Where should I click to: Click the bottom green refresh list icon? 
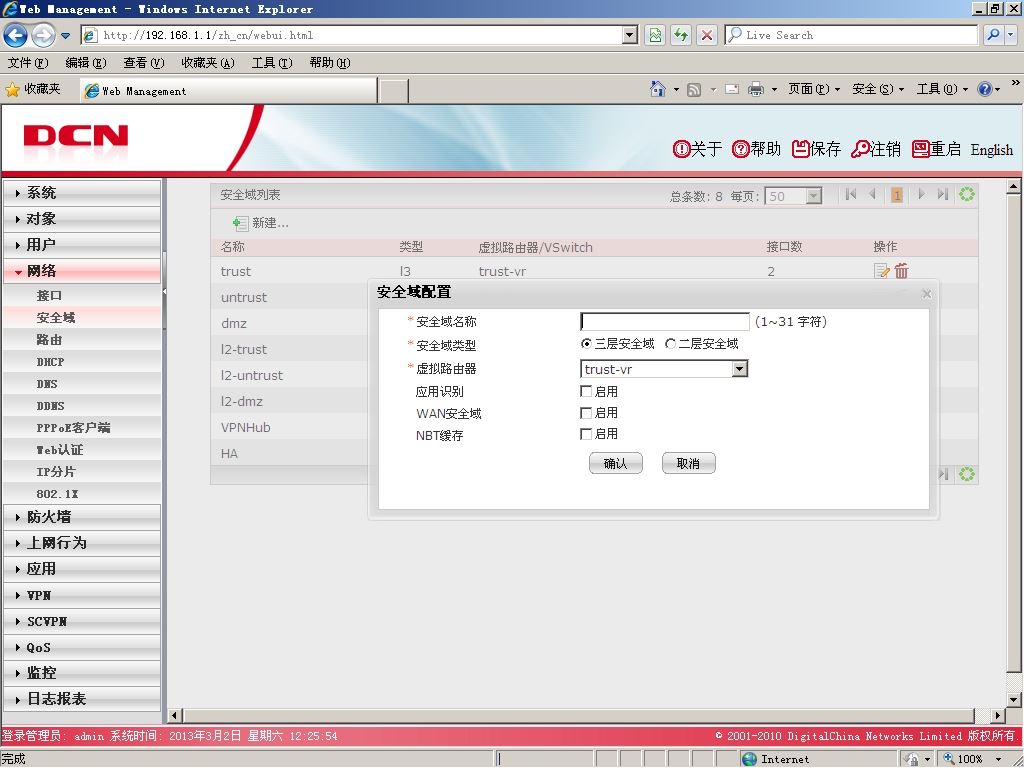pos(967,474)
